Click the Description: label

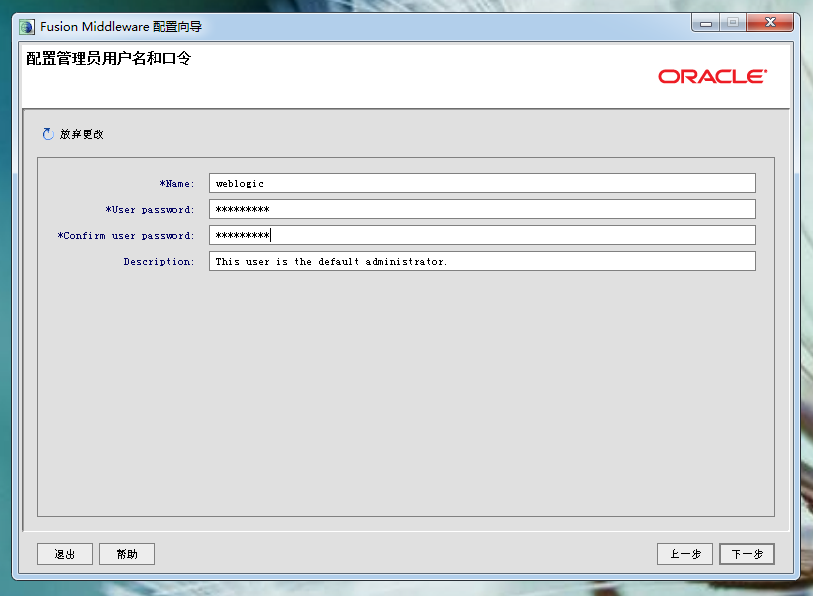click(x=159, y=261)
